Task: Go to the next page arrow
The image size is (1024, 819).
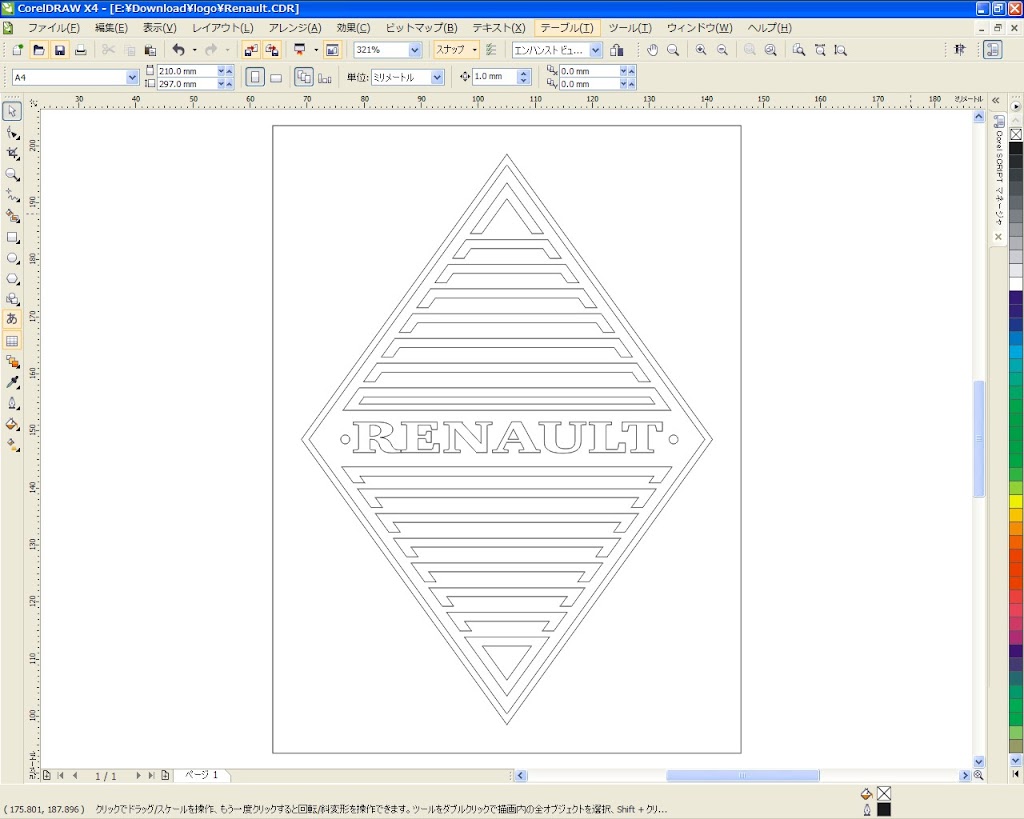Action: pos(138,775)
